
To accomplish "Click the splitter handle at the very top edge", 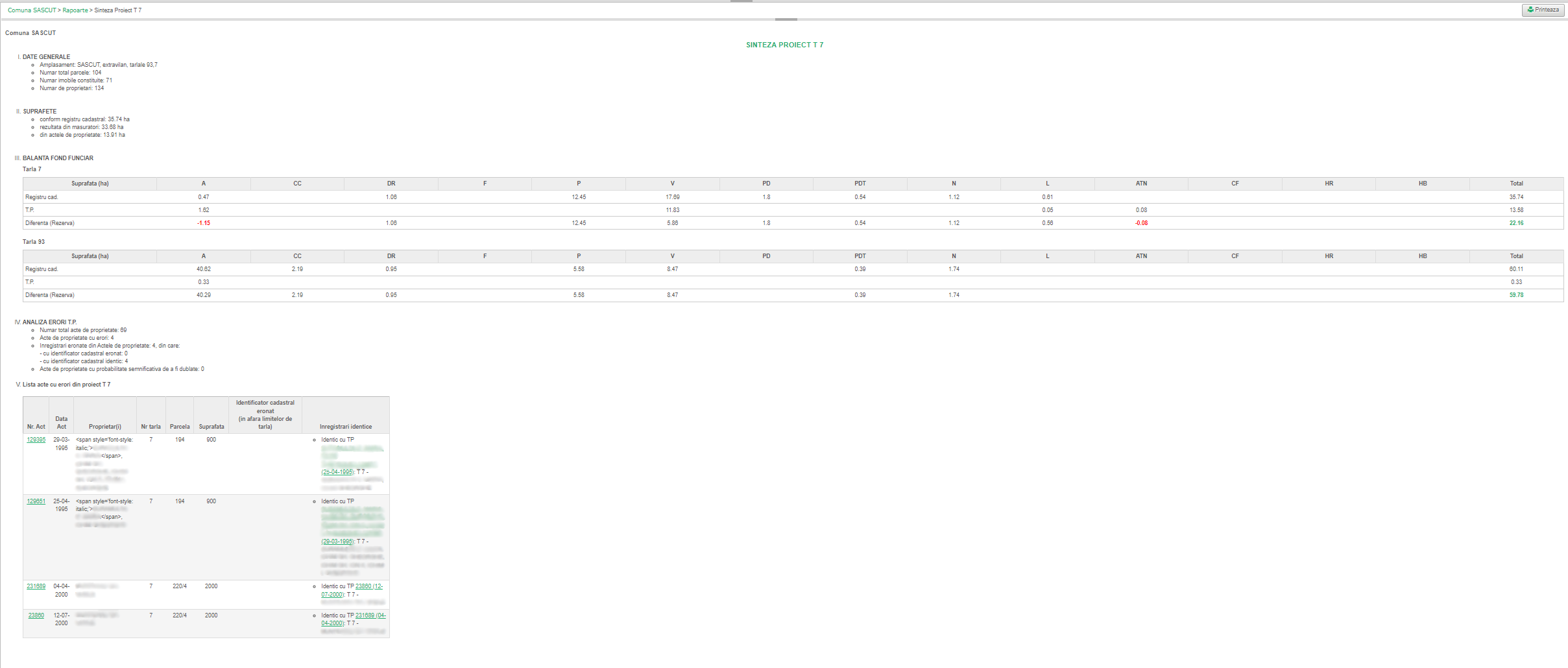I will click(741, 1).
